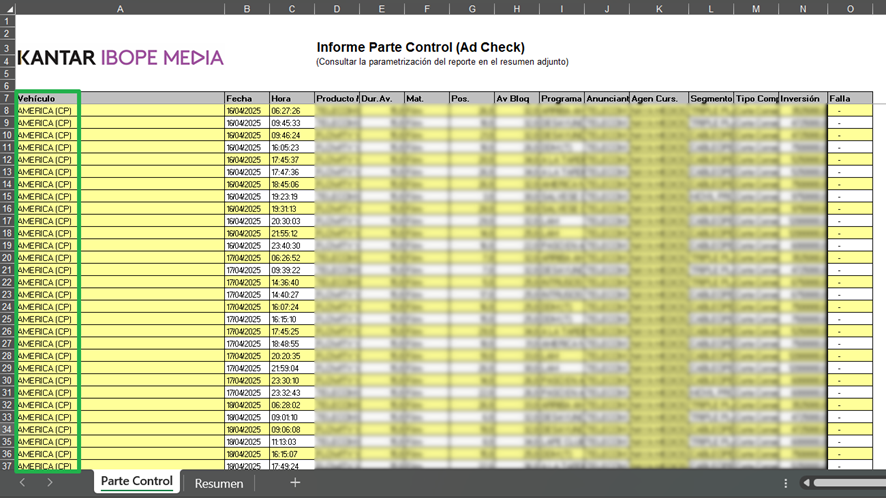Select the cell with time 17:47:36
Viewport: 886px width, 498px height.
(x=292, y=172)
